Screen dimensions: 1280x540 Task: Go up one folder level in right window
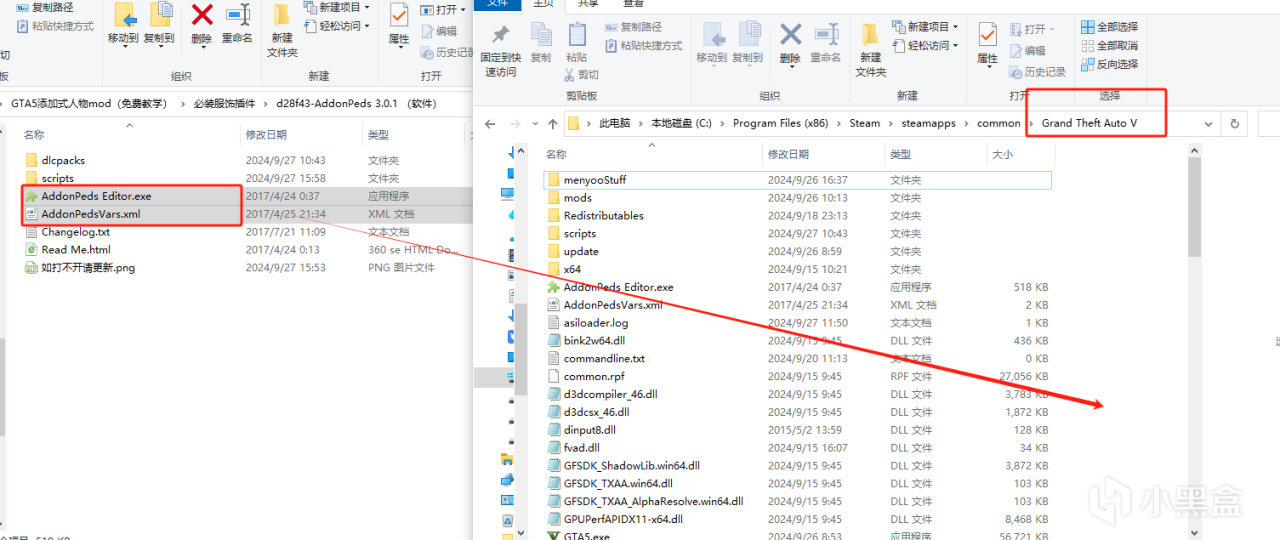553,124
